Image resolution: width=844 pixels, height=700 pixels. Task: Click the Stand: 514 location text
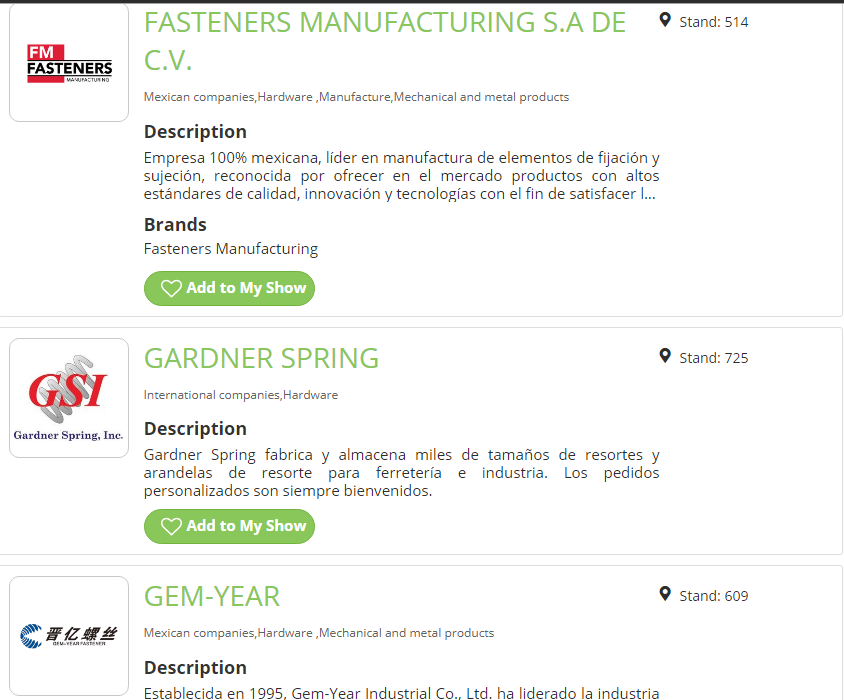point(713,22)
